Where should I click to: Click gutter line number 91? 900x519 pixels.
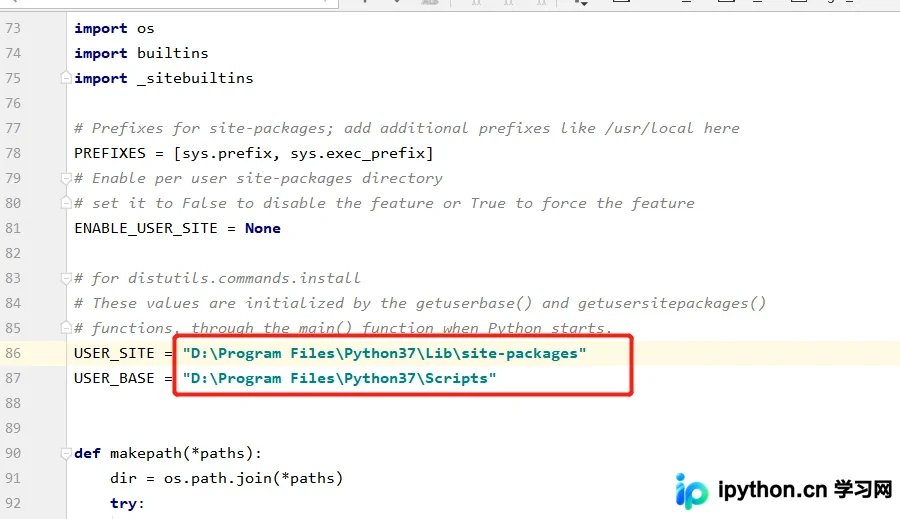13,478
